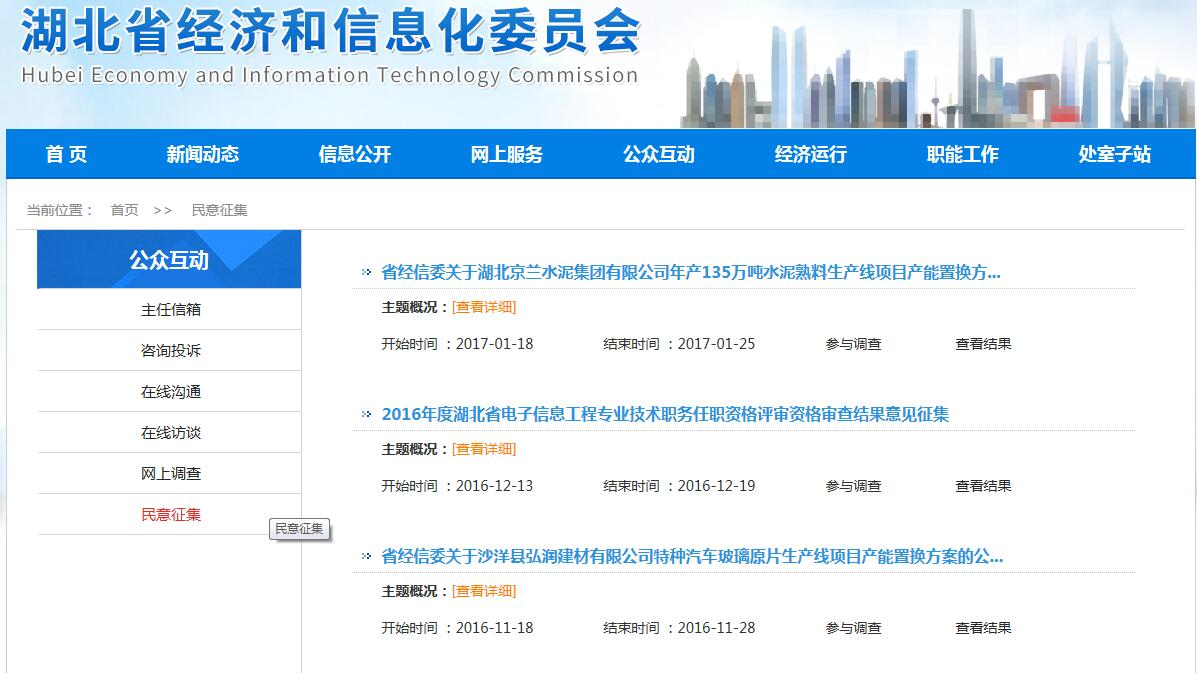Click 民意征集 in the breadcrumb
Image resolution: width=1197 pixels, height=673 pixels.
[x=219, y=210]
